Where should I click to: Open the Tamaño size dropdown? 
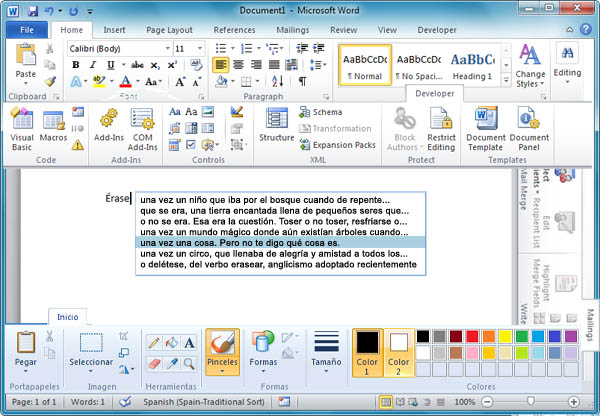tap(326, 371)
